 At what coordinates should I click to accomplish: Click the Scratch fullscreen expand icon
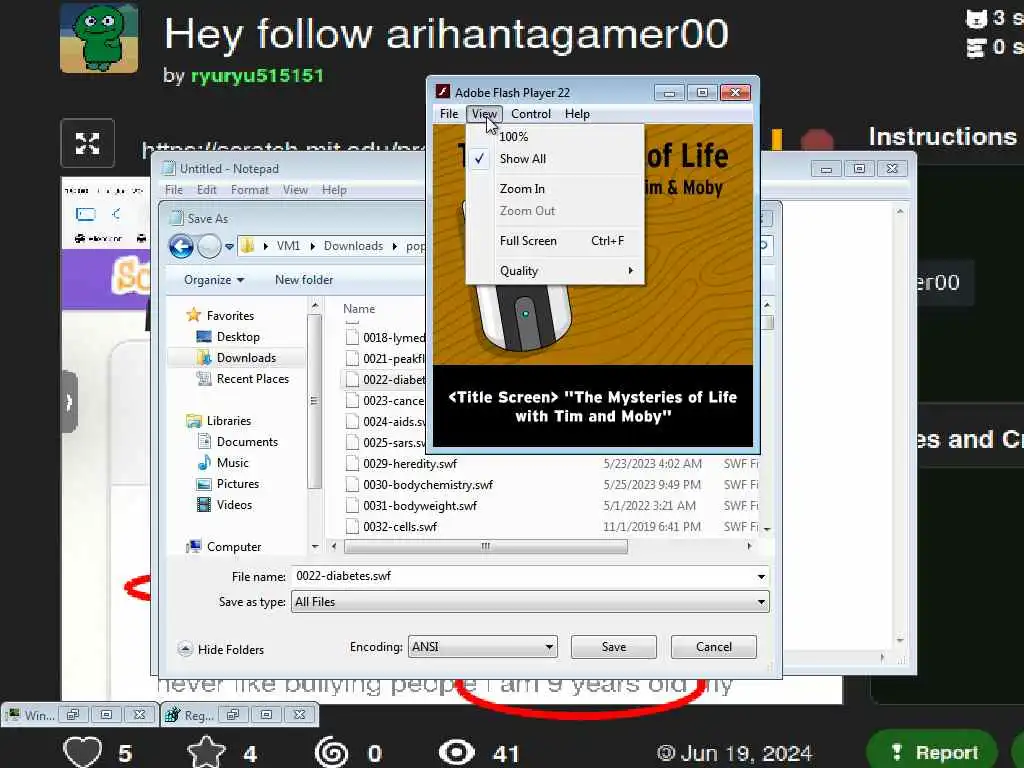(88, 143)
